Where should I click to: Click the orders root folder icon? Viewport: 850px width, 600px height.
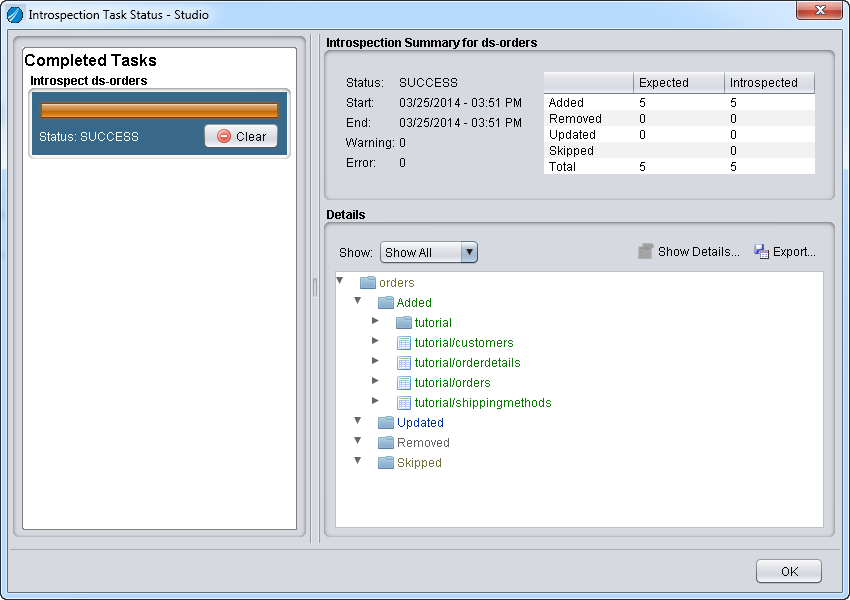coord(368,283)
